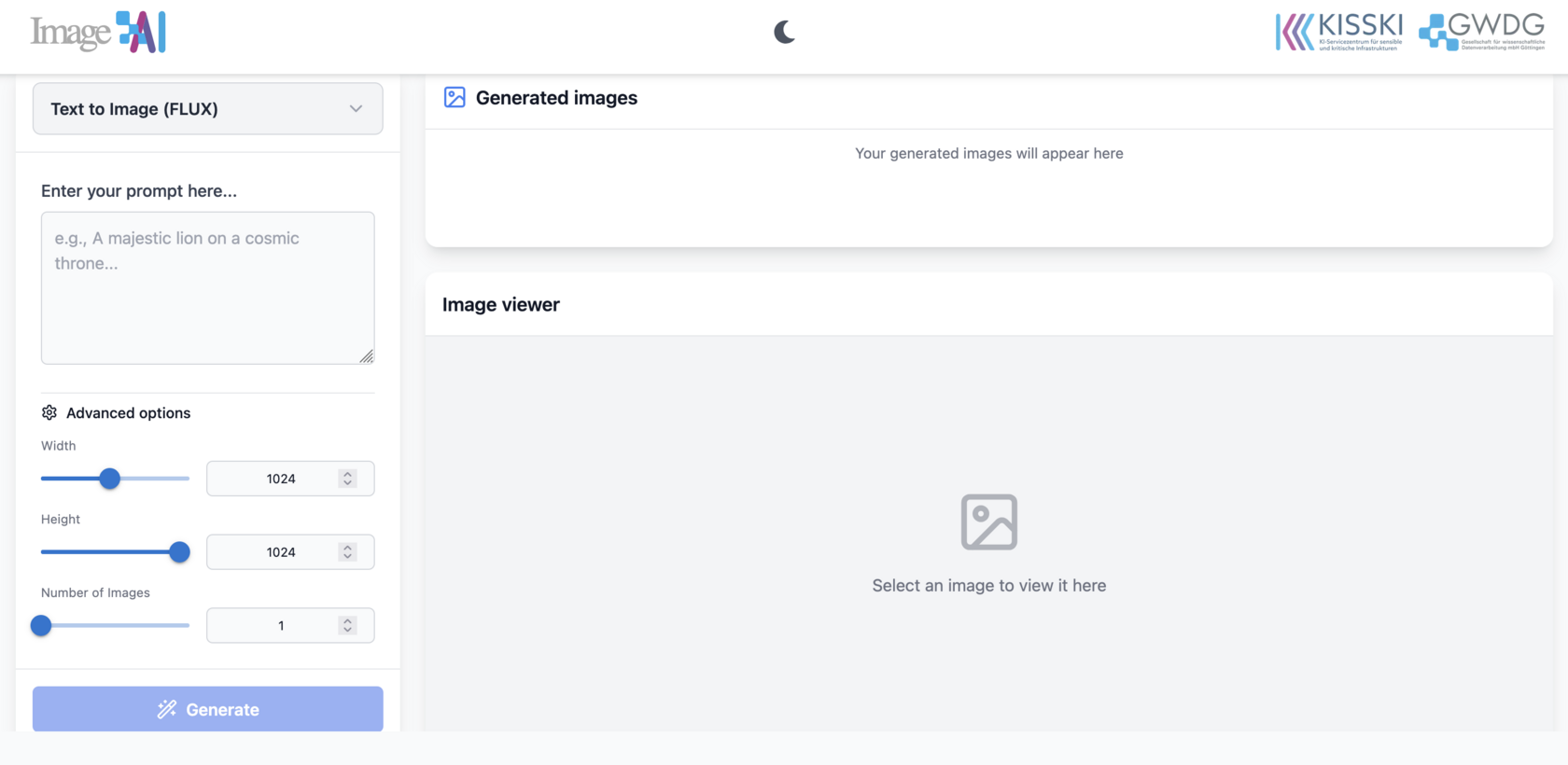Click the Number of Images slider handle
Image resolution: width=1568 pixels, height=765 pixels.
tap(41, 626)
